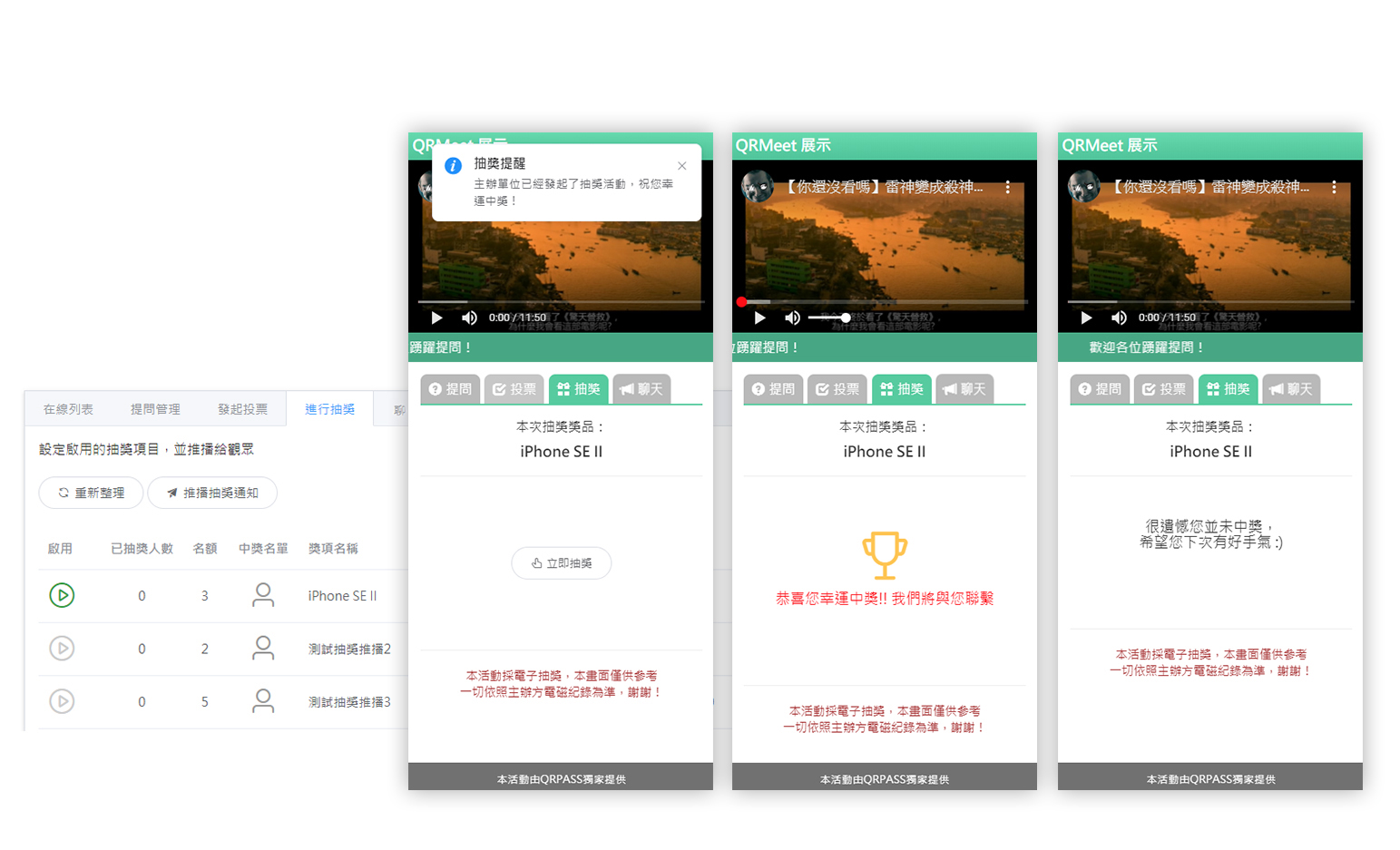The image size is (1400, 850).
Task: Click the 已抽獎人數 column header
Action: [x=142, y=549]
